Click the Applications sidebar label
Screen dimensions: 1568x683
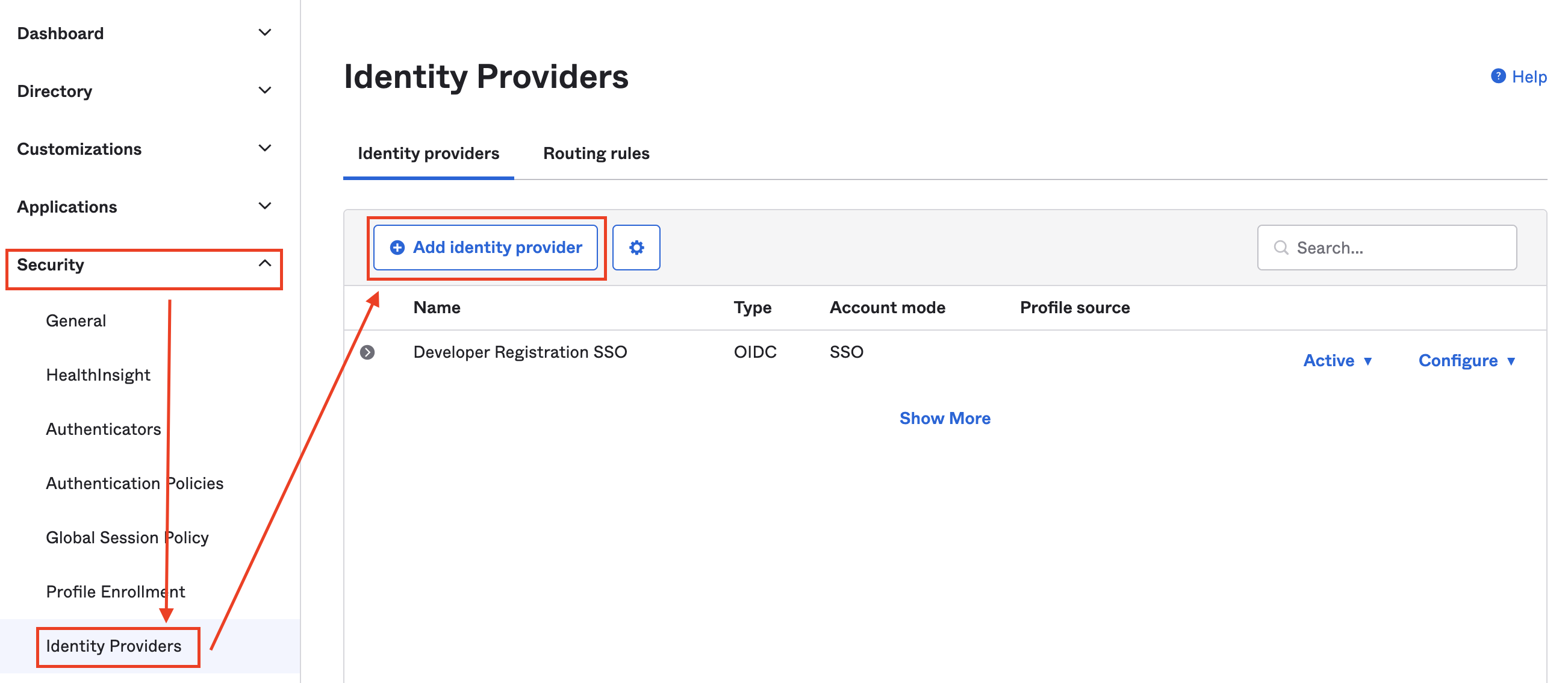(x=67, y=207)
